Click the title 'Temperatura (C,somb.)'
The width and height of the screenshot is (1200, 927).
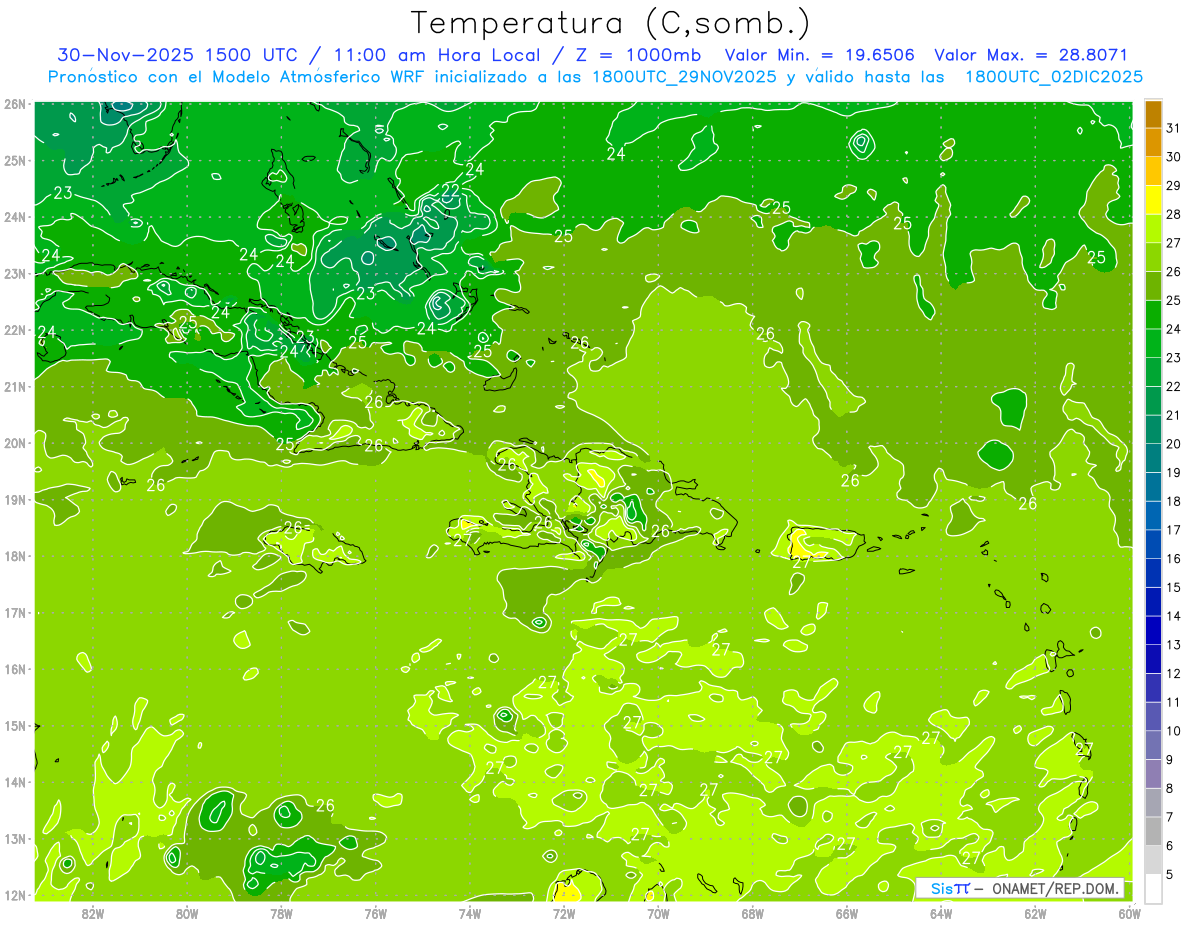tap(609, 24)
